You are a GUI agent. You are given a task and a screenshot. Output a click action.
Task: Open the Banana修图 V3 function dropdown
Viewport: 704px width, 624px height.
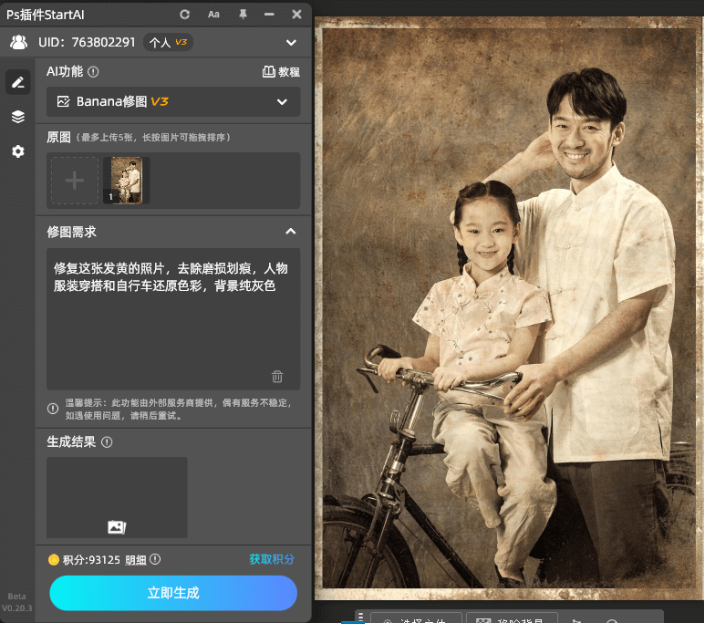(x=173, y=102)
